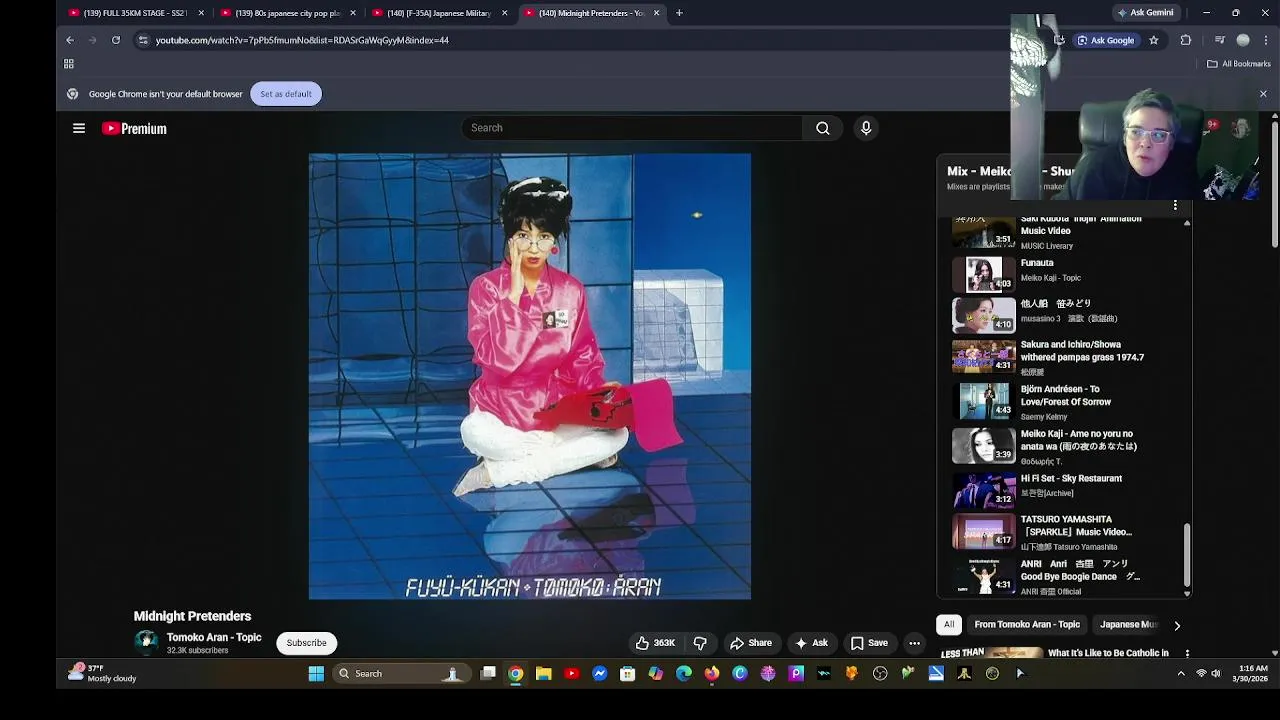Select the Midnight Pretenders tab
This screenshot has width=1280, height=720.
[592, 13]
